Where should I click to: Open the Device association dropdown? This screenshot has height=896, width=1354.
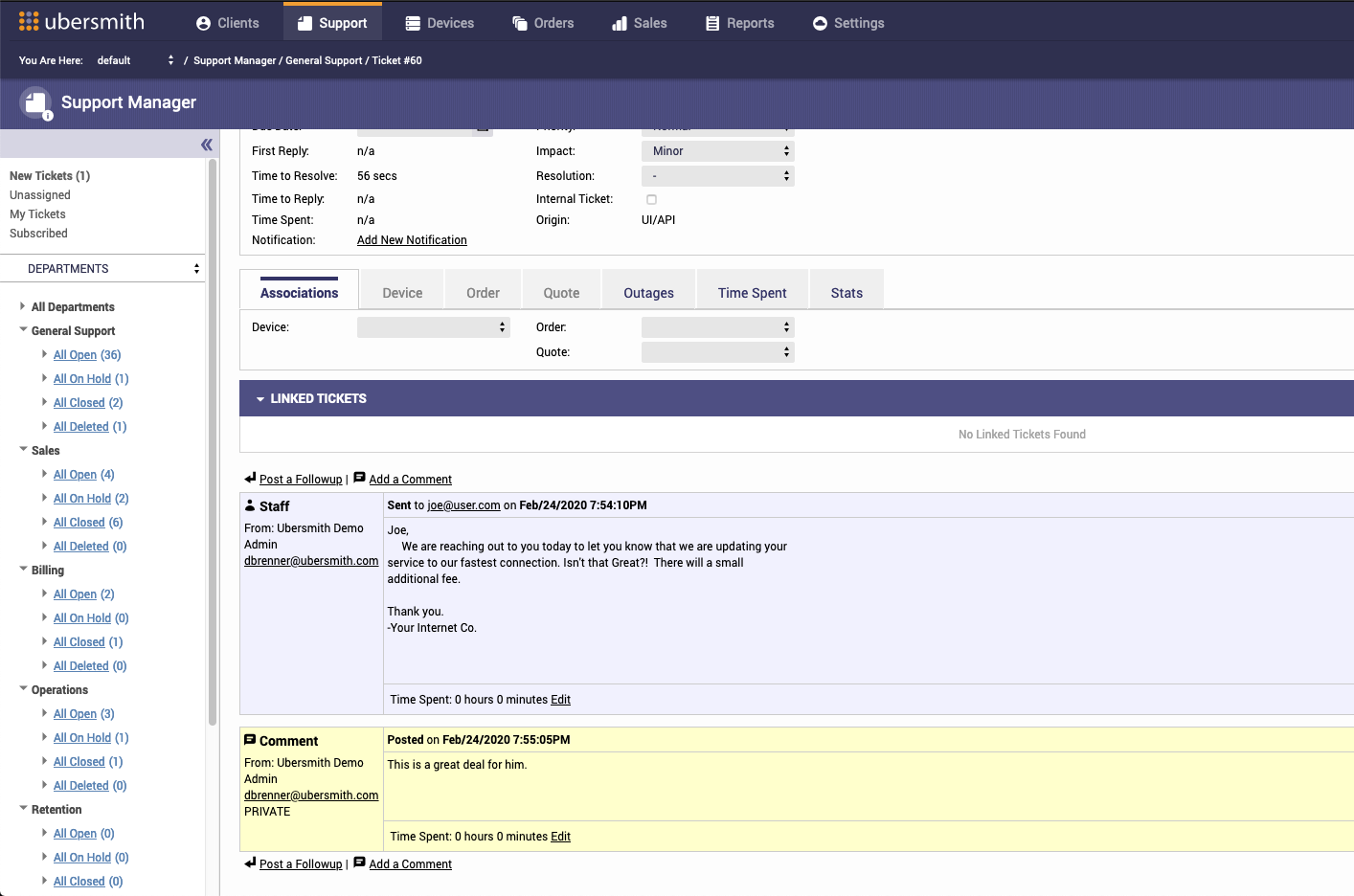434,327
